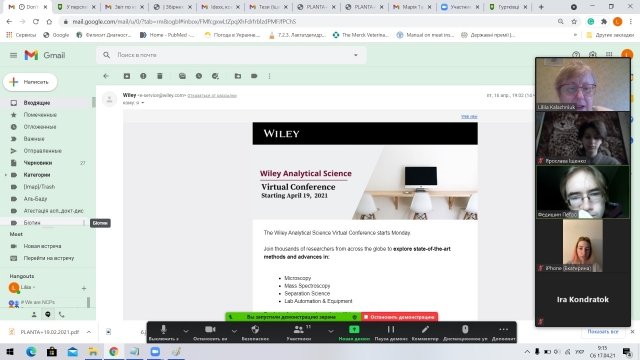Open Zoom Security shield button
The image size is (640, 360).
click(255, 332)
